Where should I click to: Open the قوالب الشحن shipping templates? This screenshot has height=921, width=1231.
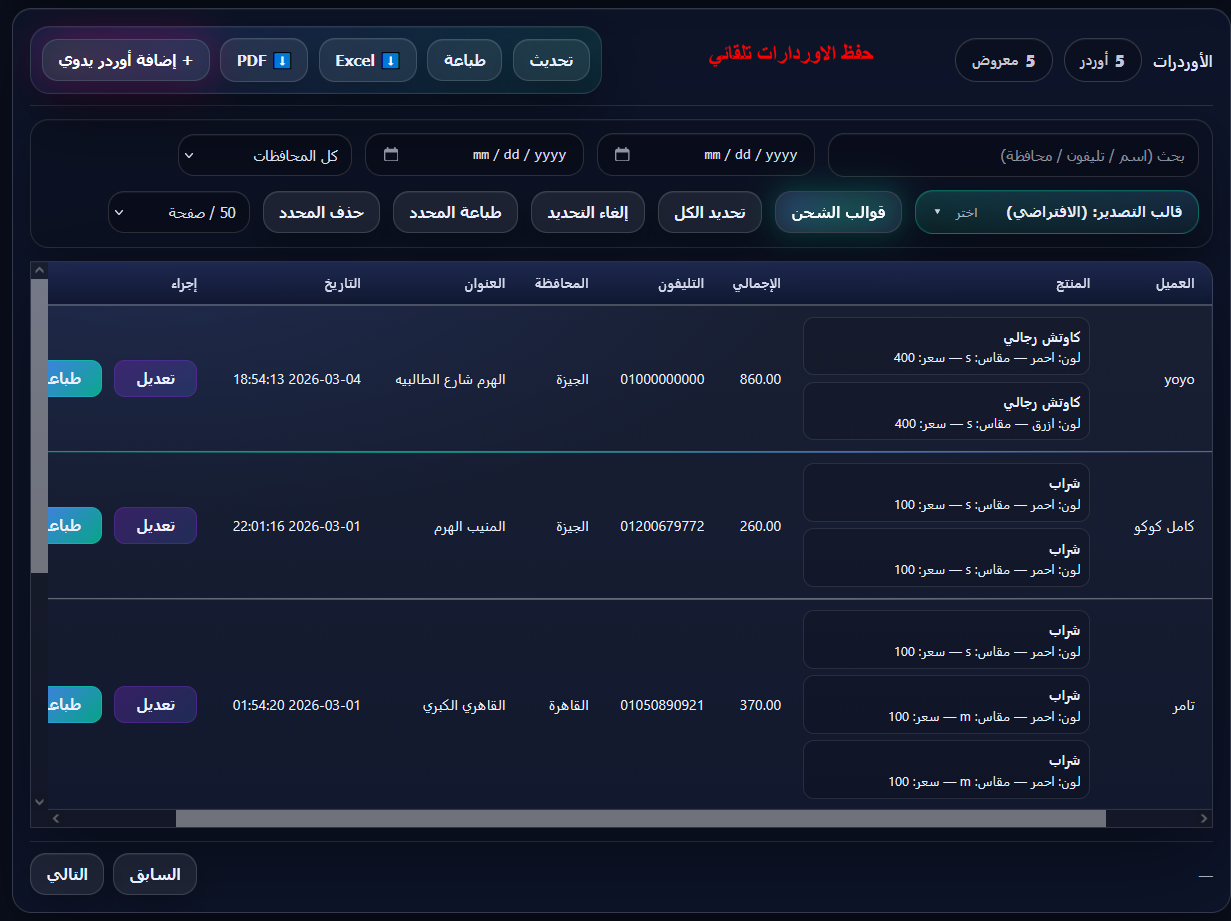coord(838,212)
